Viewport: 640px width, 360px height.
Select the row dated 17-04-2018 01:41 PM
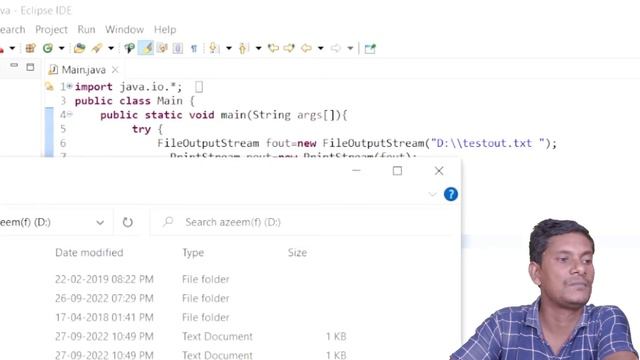coord(200,318)
